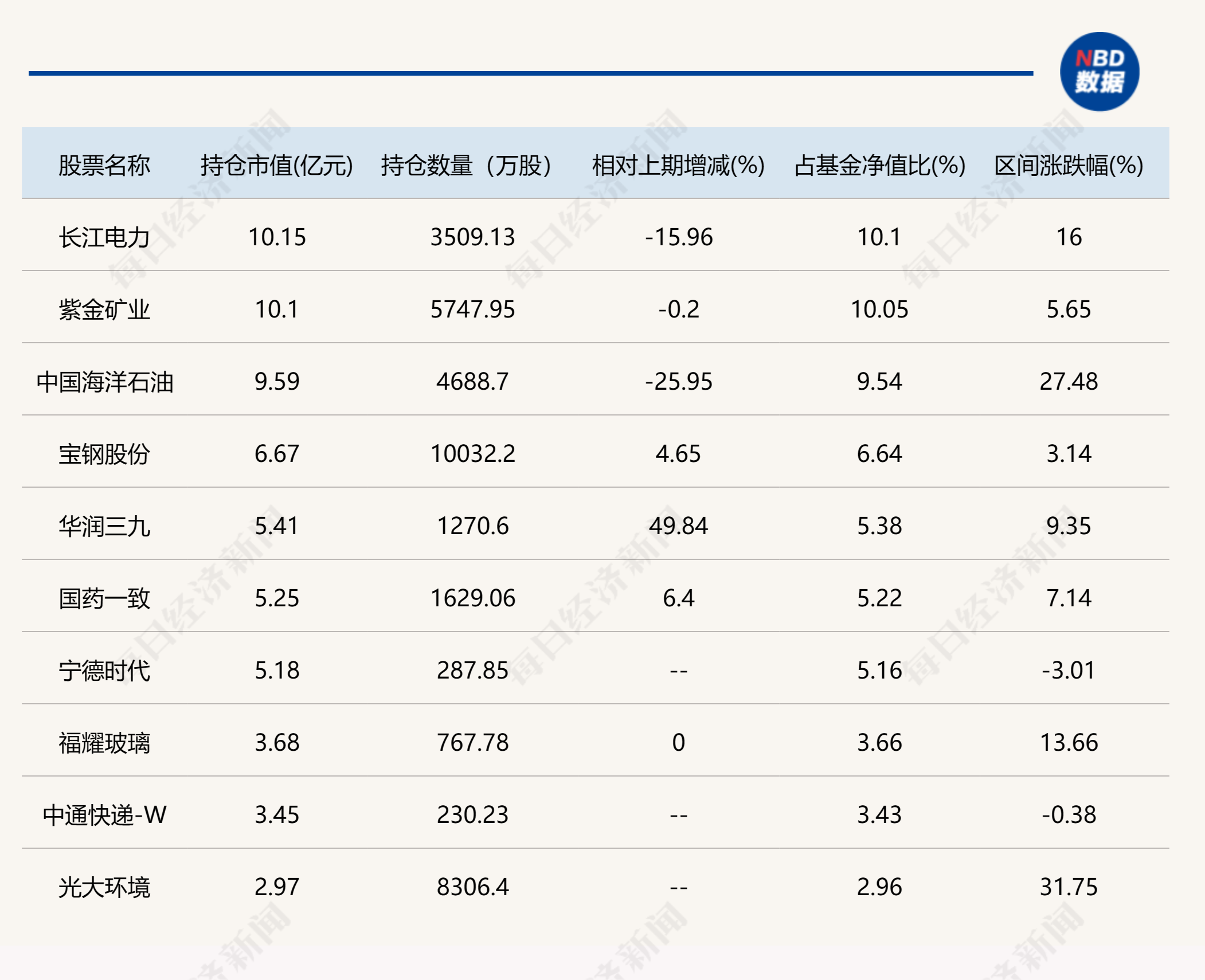Select 国药一致 price change 7.14
This screenshot has width=1205, height=980.
[1069, 598]
